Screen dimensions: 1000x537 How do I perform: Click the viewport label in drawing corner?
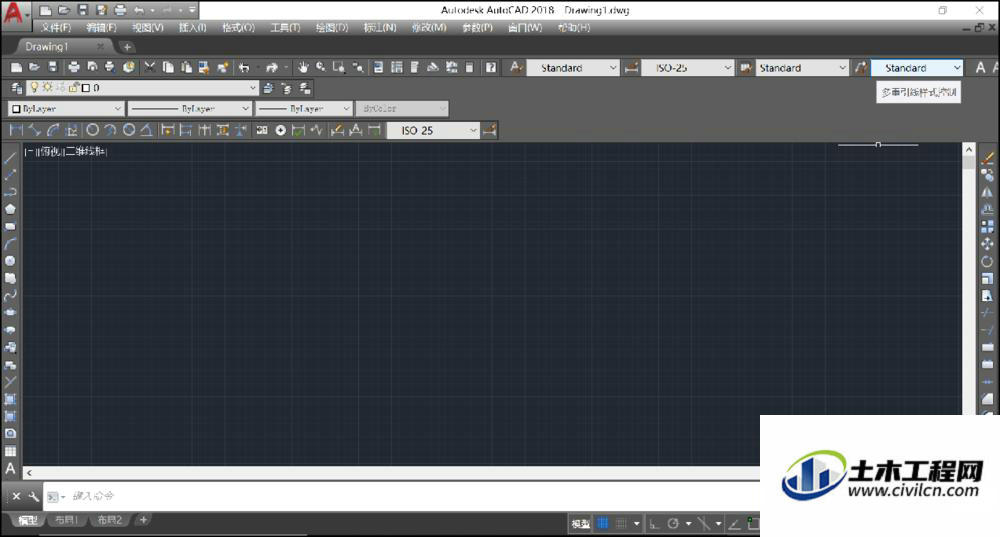click(66, 151)
